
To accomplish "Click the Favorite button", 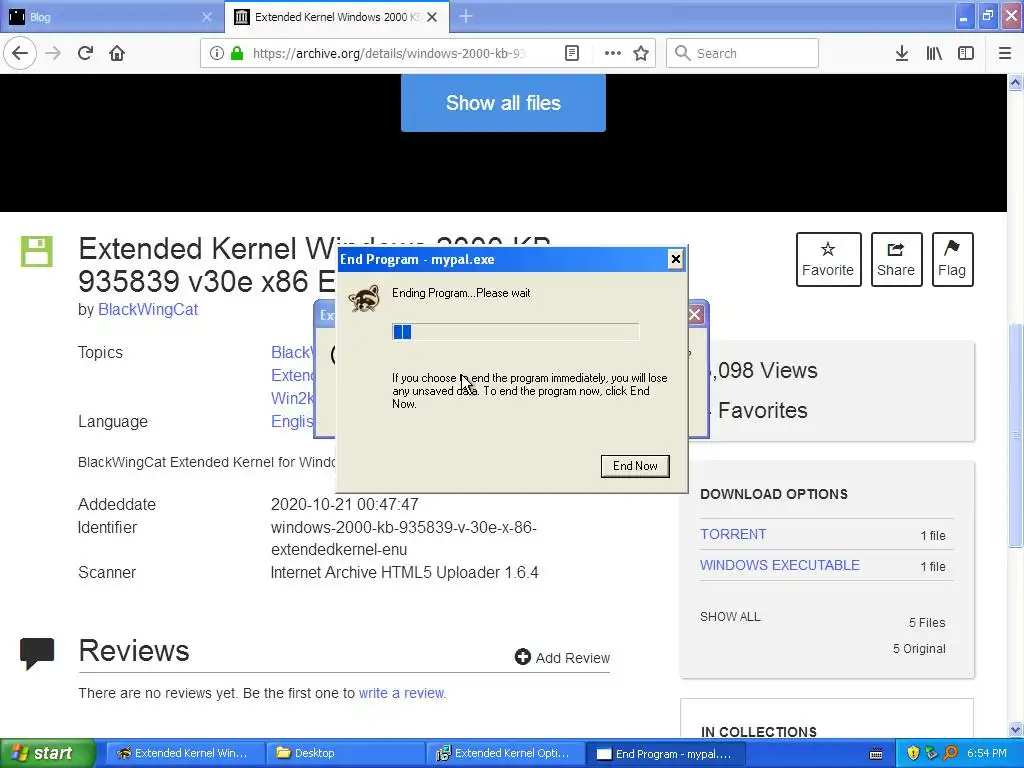I will click(x=828, y=259).
